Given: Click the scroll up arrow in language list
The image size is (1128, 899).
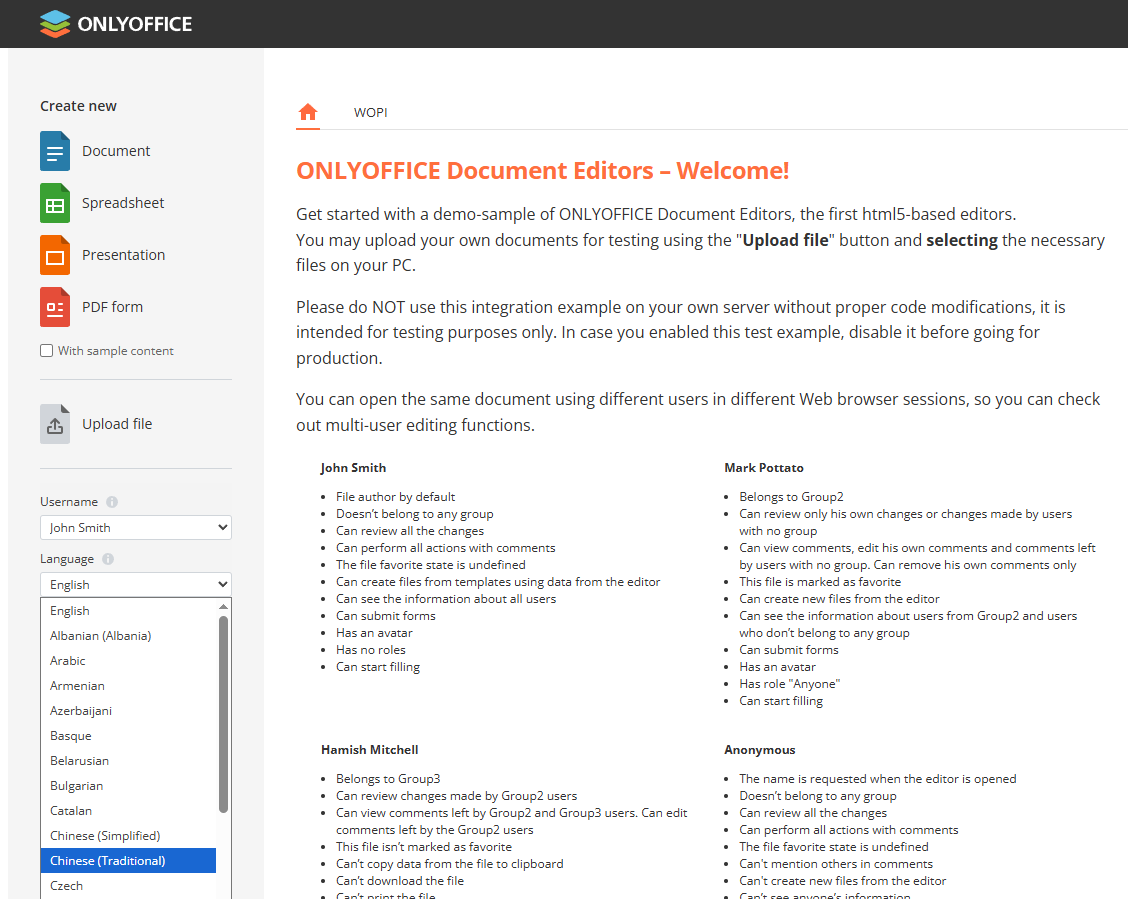Looking at the screenshot, I should pyautogui.click(x=224, y=606).
